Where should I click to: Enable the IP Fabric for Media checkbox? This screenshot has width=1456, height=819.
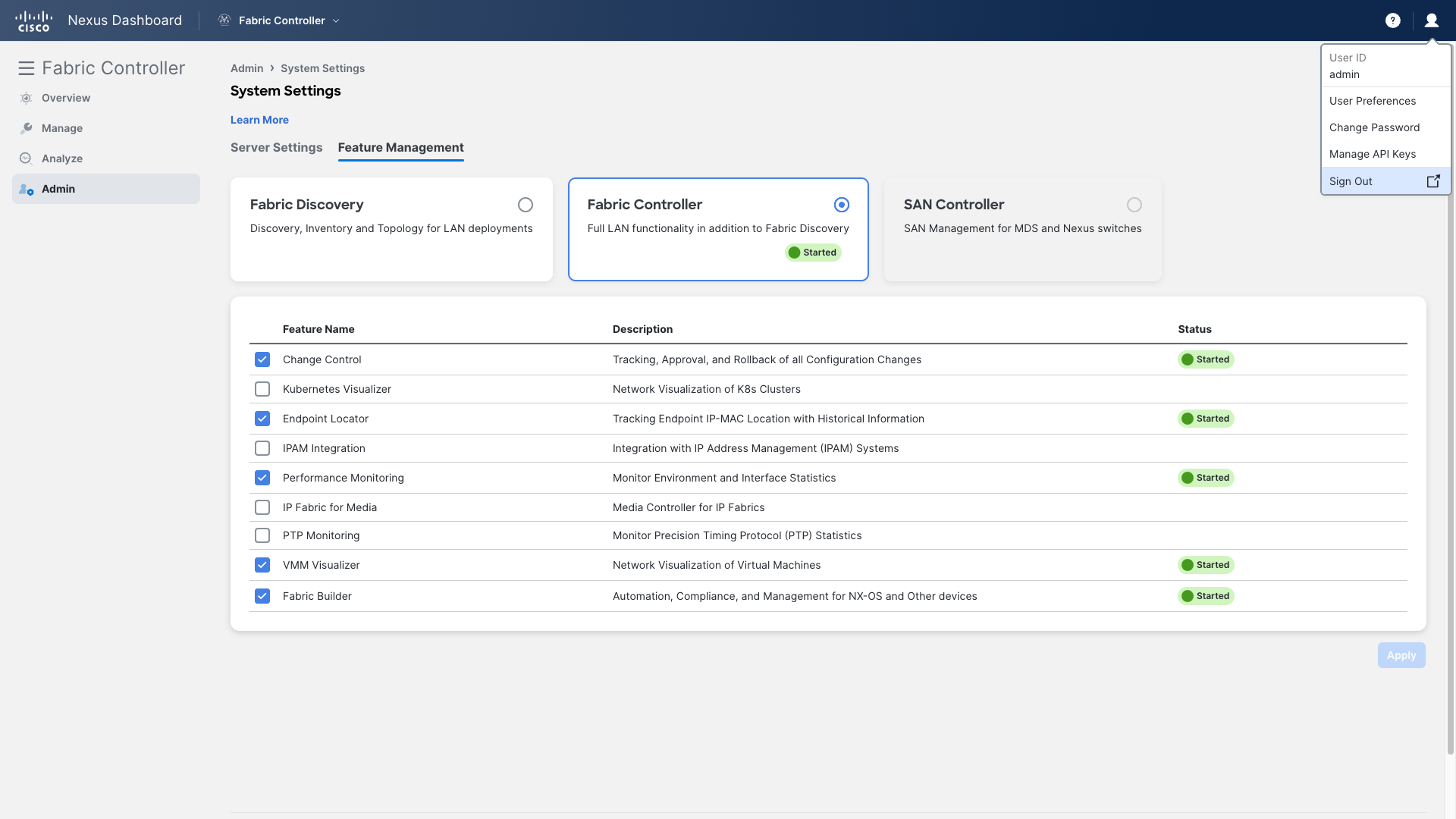pos(262,507)
